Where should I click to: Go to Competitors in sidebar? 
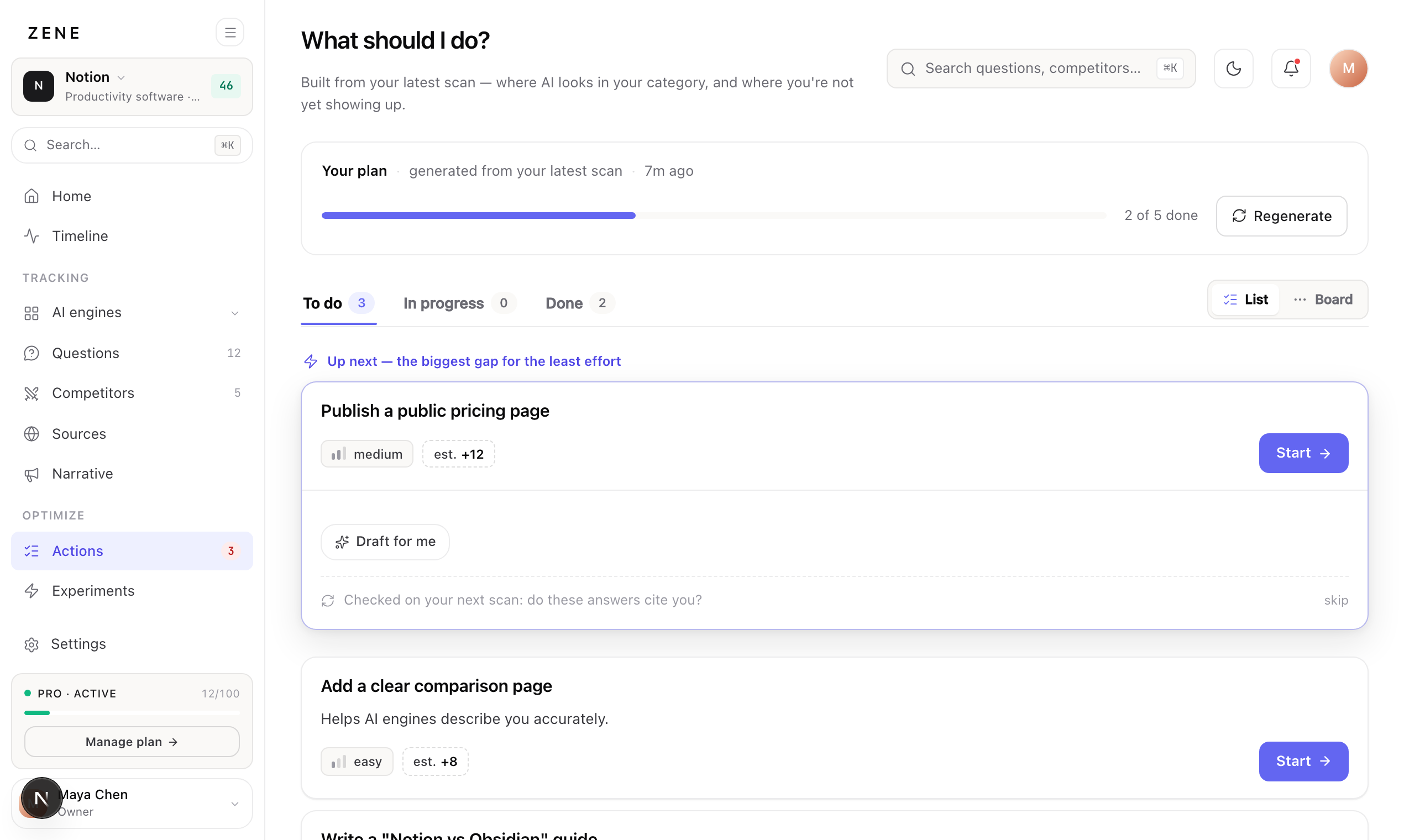[x=132, y=393]
